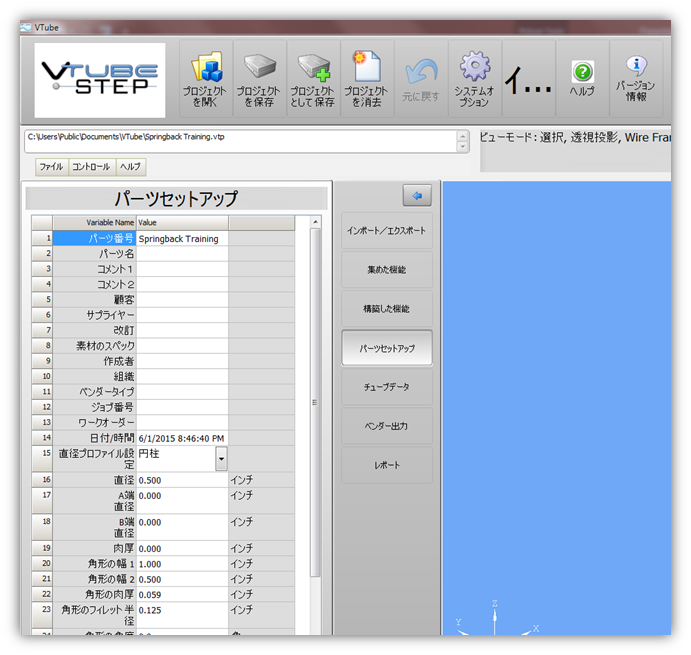
Task: Click the blue back arrow button
Action: click(416, 195)
